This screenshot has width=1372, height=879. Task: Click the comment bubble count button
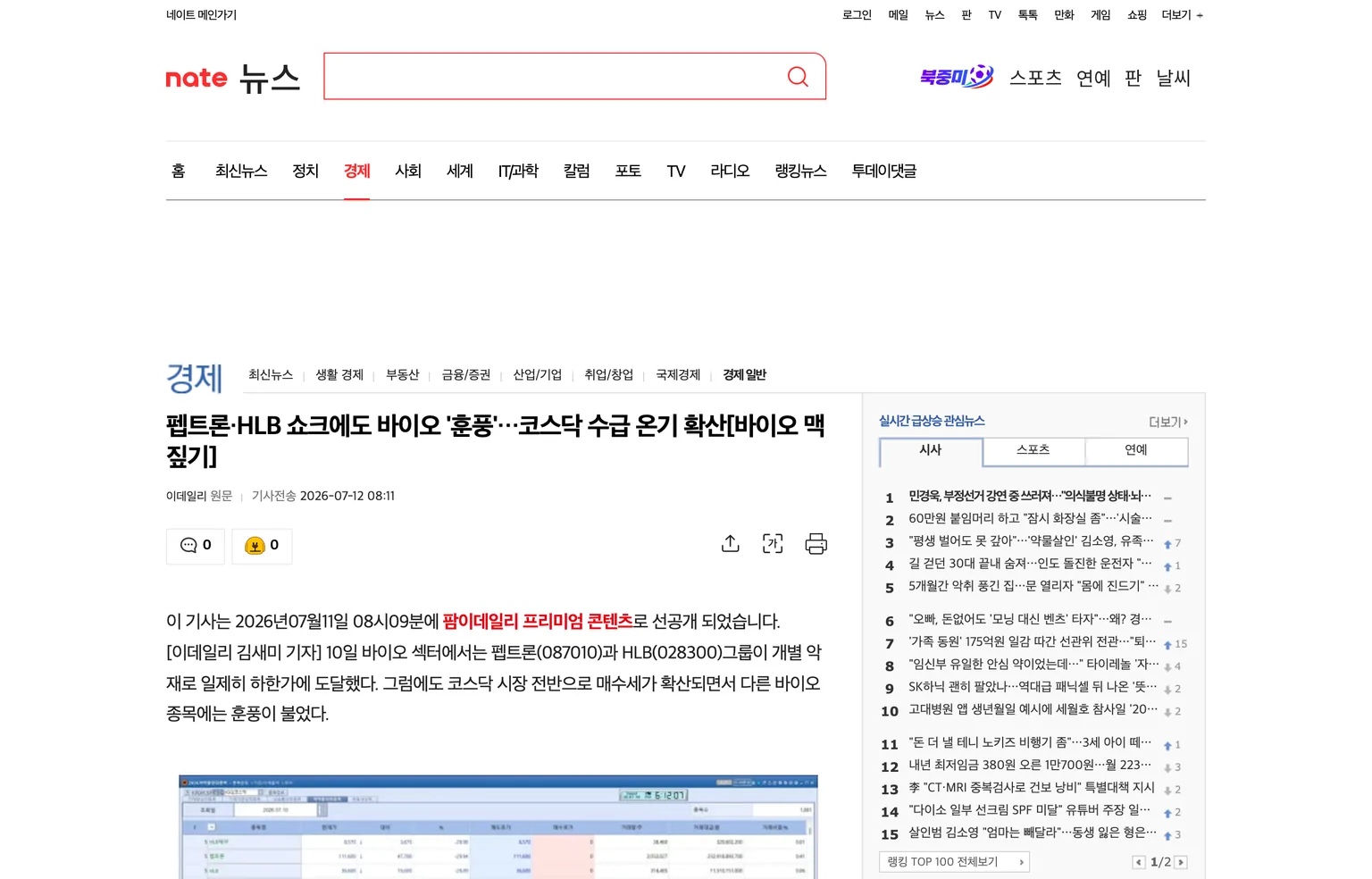coord(196,546)
